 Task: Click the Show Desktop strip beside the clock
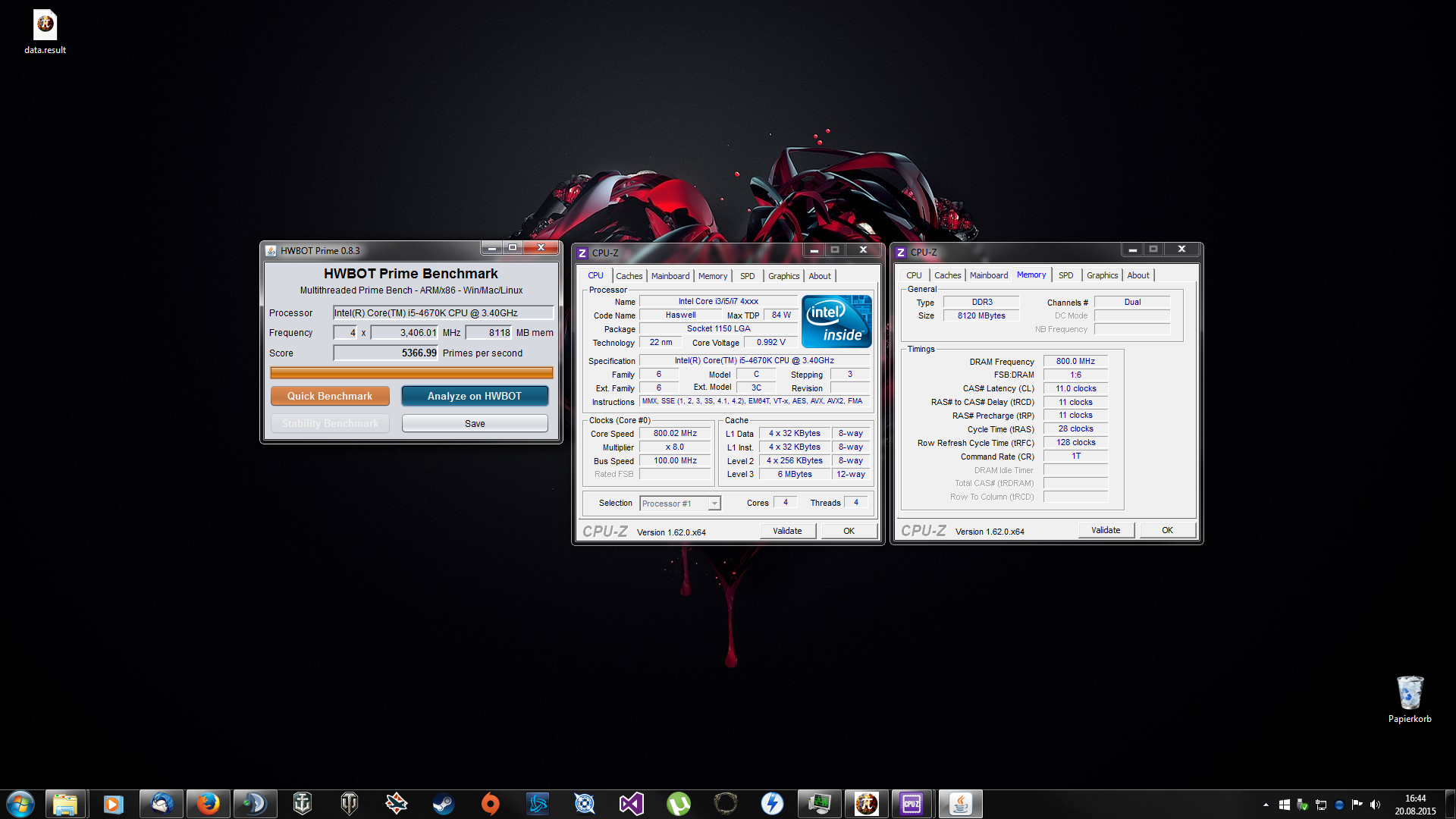(1450, 805)
